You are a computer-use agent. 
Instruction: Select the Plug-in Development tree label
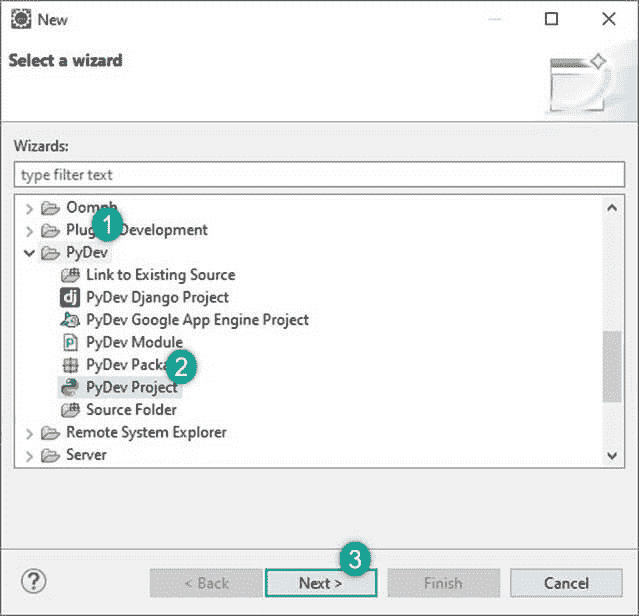click(x=137, y=230)
